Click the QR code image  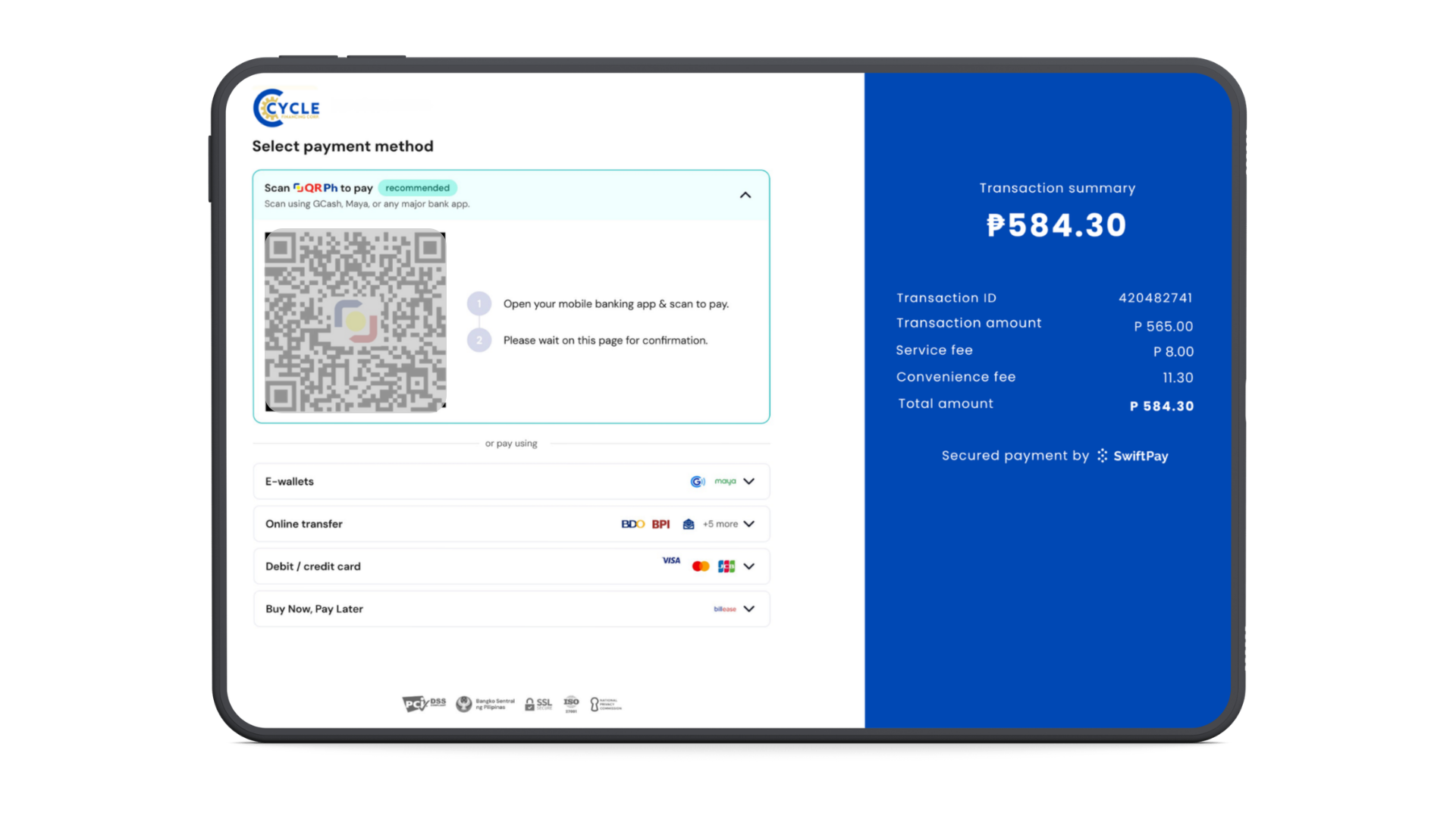coord(355,321)
